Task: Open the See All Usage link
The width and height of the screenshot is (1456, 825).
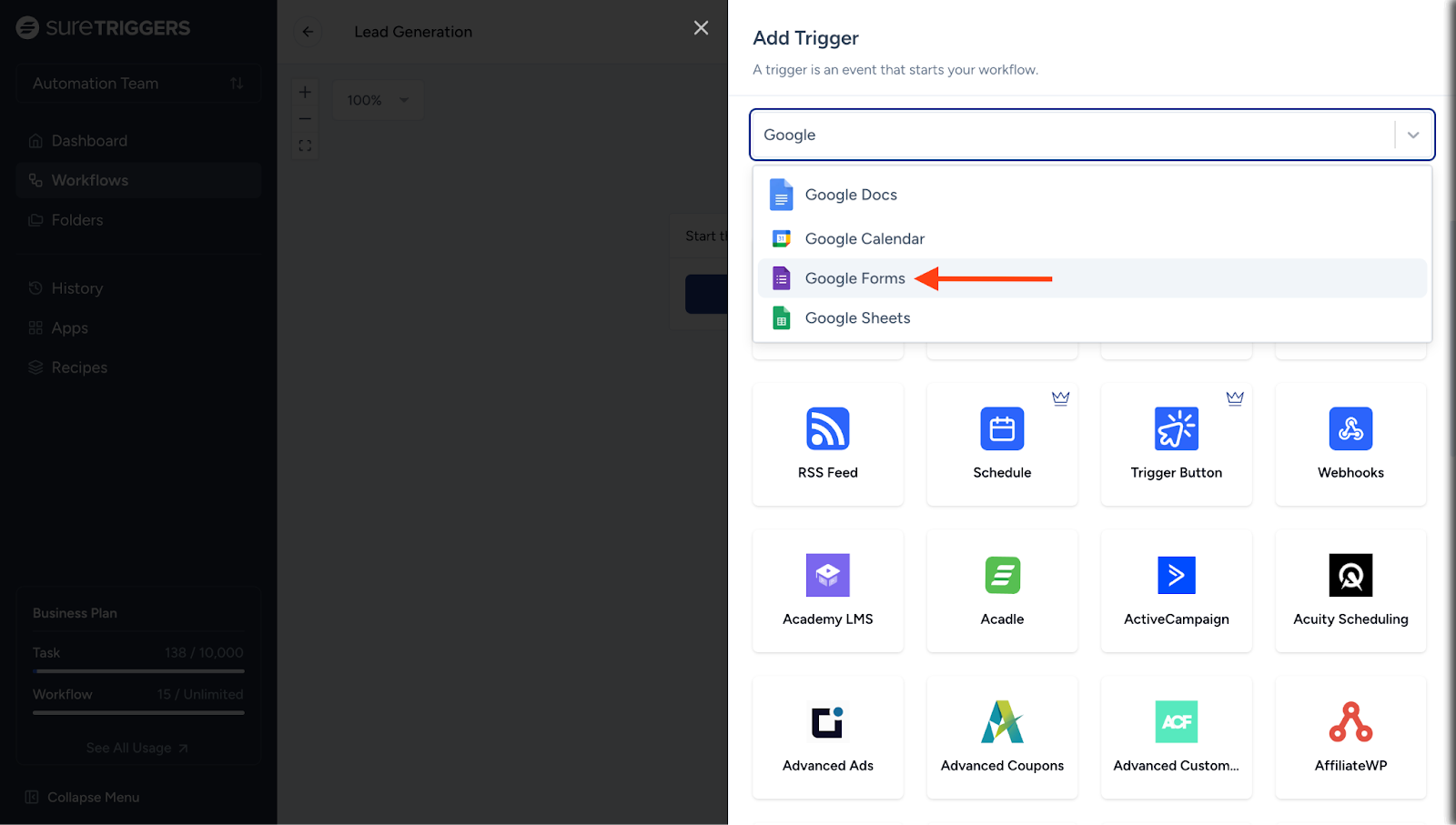Action: click(x=137, y=748)
